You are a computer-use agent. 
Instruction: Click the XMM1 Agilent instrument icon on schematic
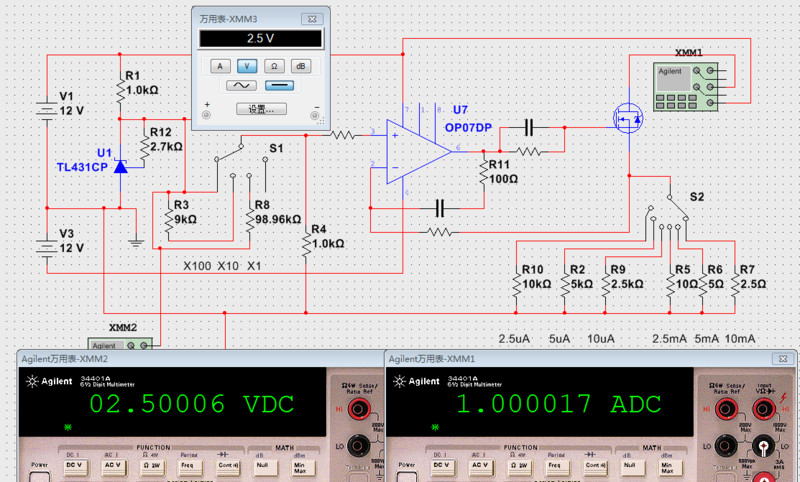688,86
